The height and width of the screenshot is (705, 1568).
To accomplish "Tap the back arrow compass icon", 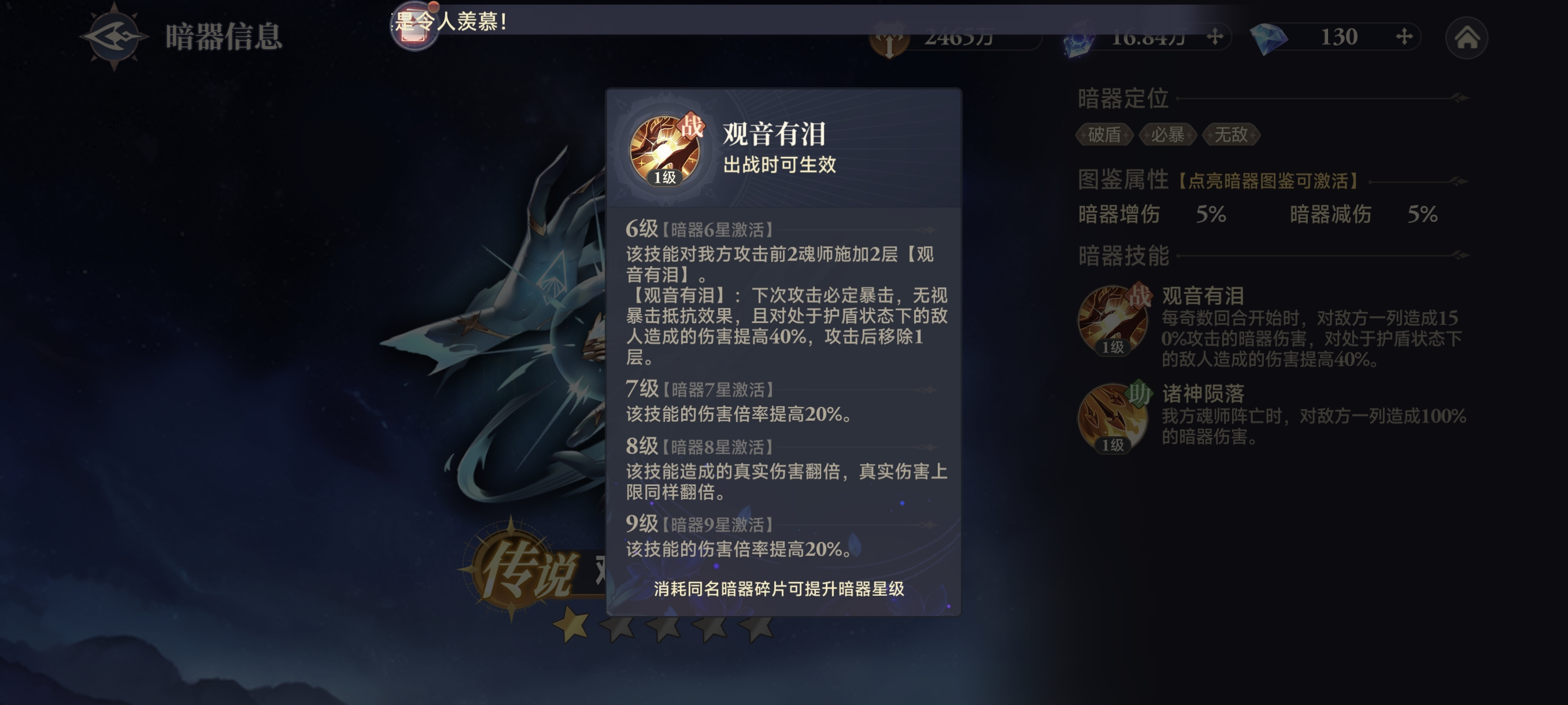I will pyautogui.click(x=114, y=36).
